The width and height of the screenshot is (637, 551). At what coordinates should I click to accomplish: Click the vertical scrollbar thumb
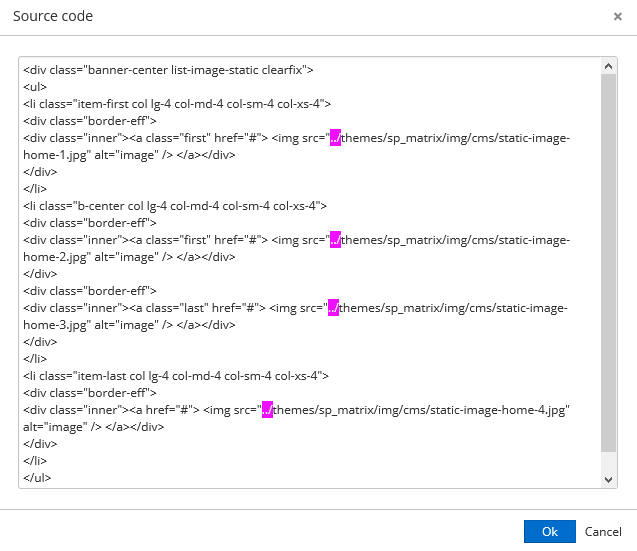pos(608,262)
